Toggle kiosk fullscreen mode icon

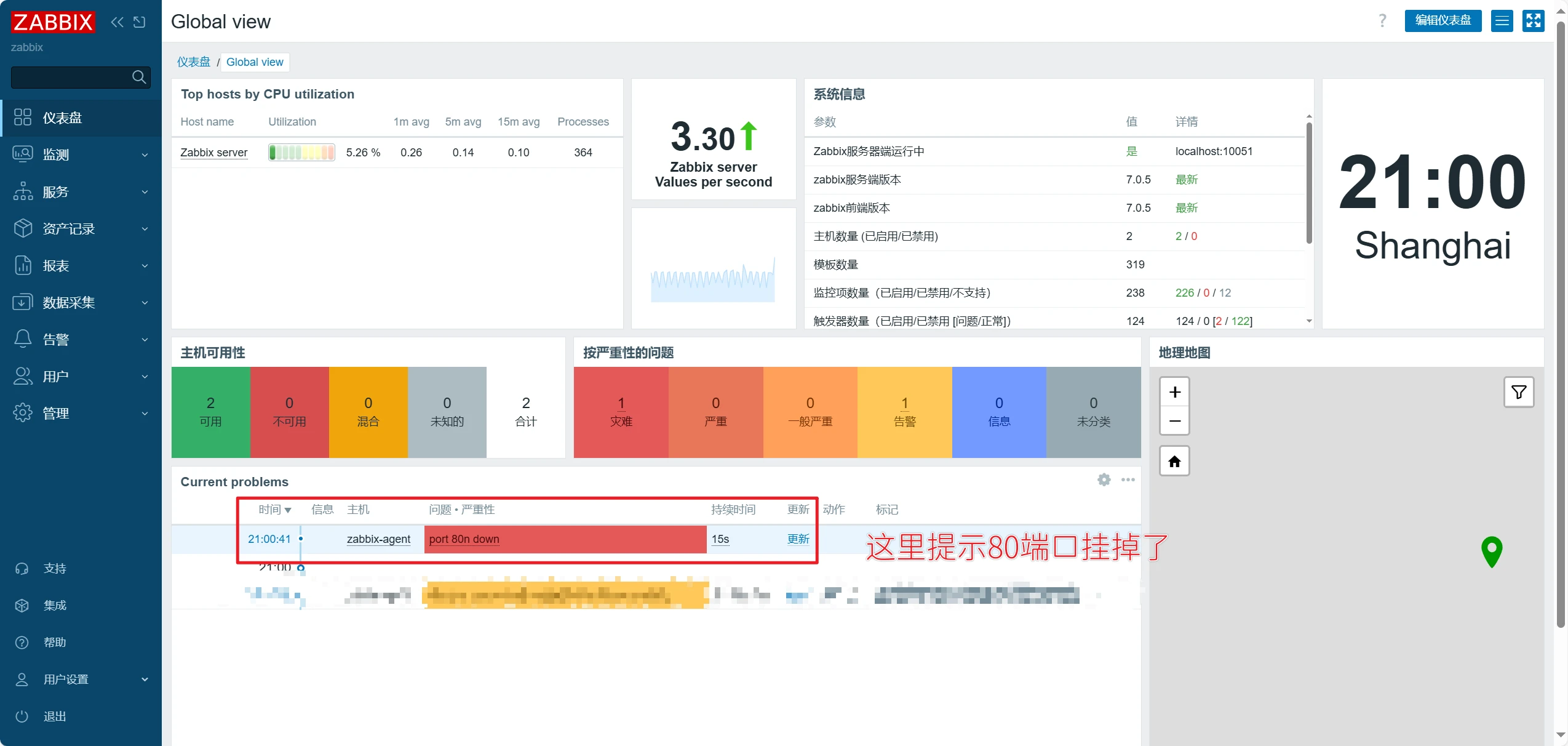point(1533,21)
